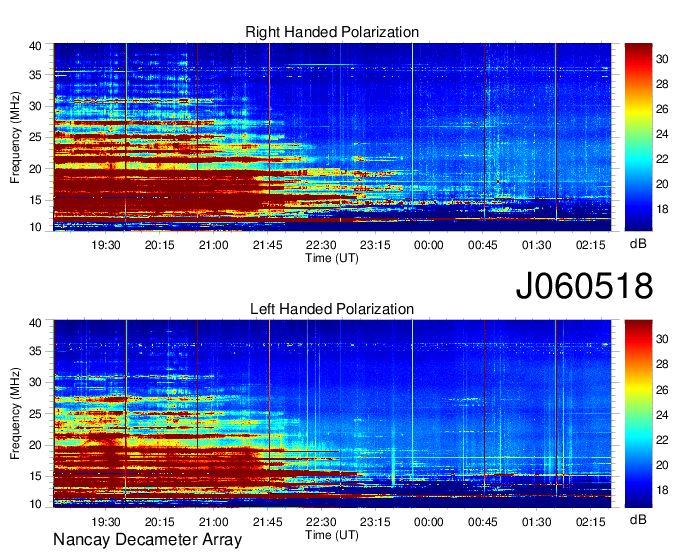Click the right-handed polarization spectrogram image

[x=332, y=137]
